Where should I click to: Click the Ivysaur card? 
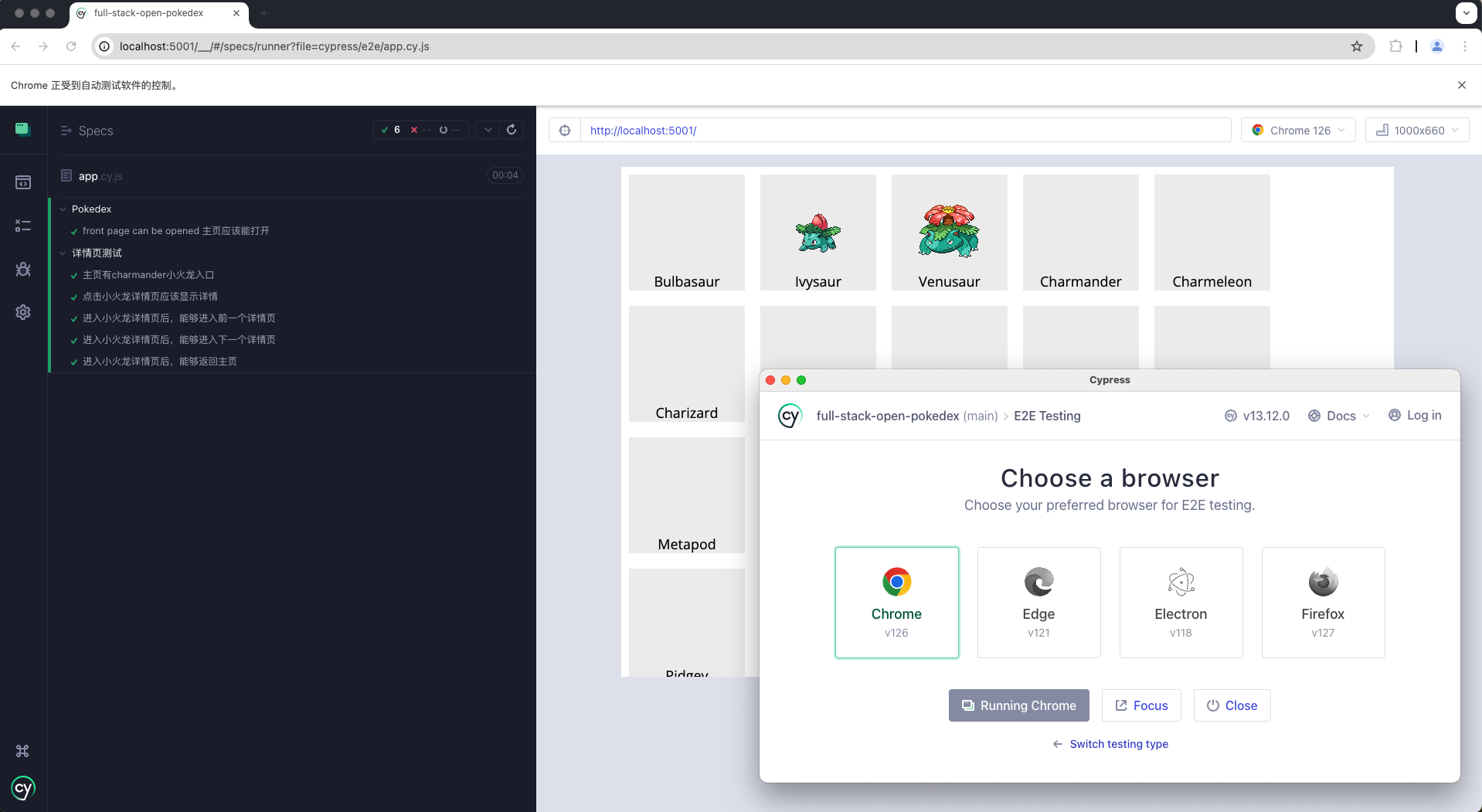coord(818,233)
